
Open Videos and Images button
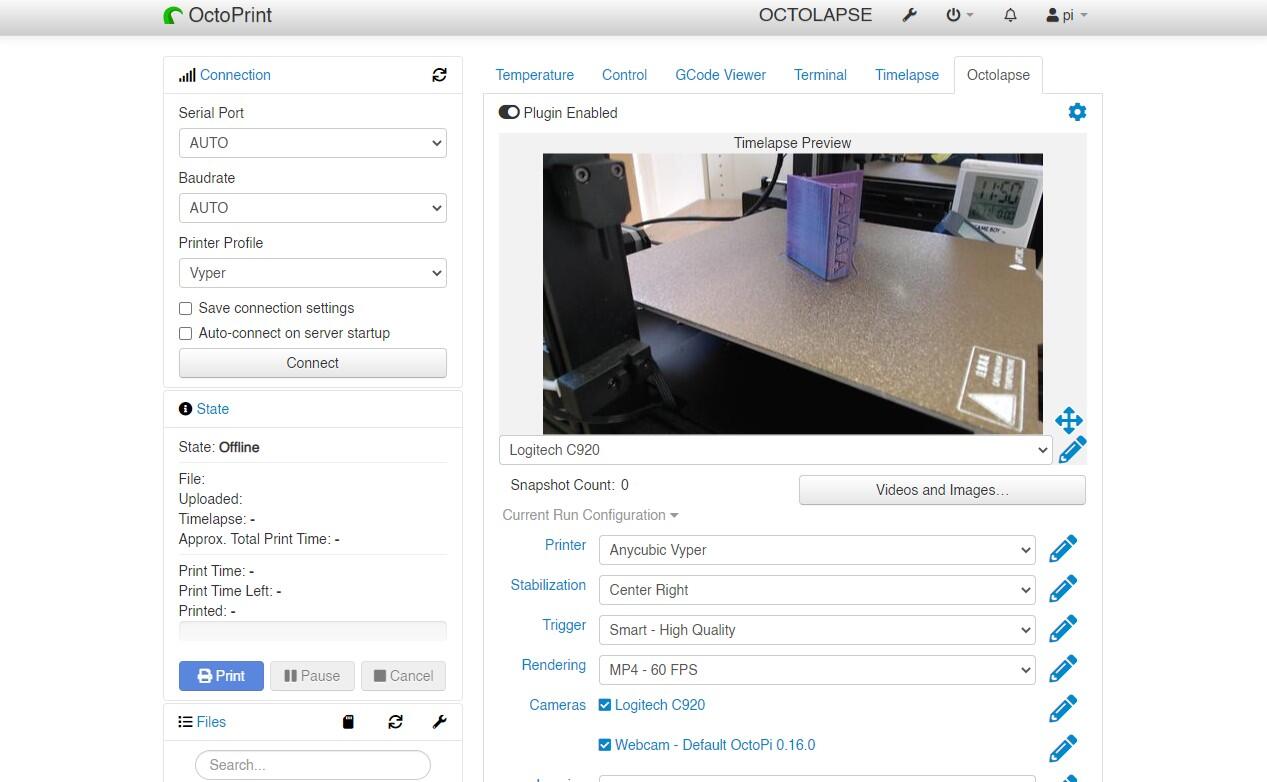click(x=941, y=490)
